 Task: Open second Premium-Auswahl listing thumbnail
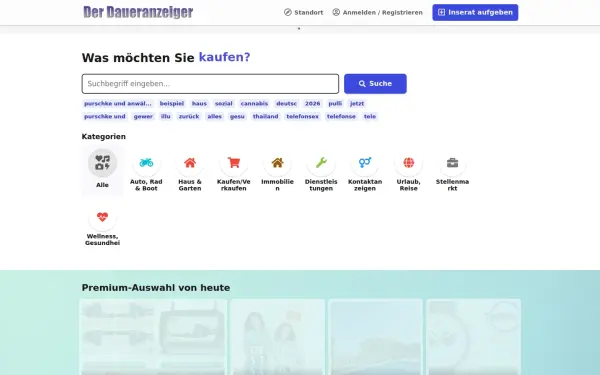tap(277, 337)
